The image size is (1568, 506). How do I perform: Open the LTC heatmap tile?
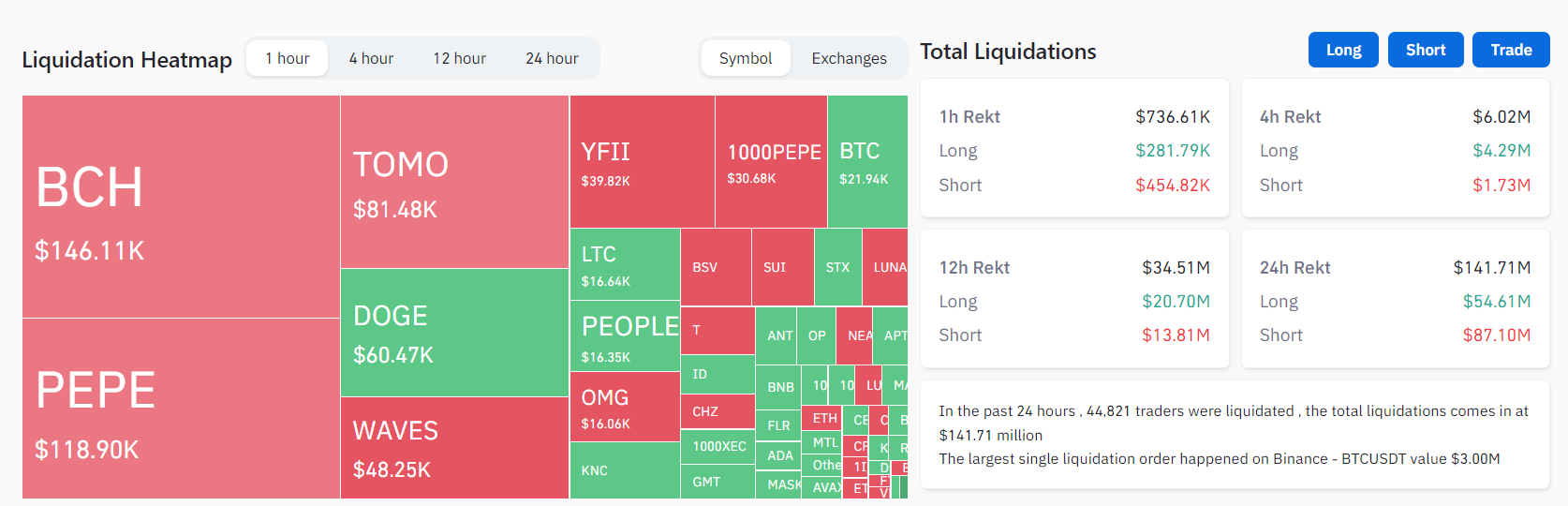click(625, 264)
